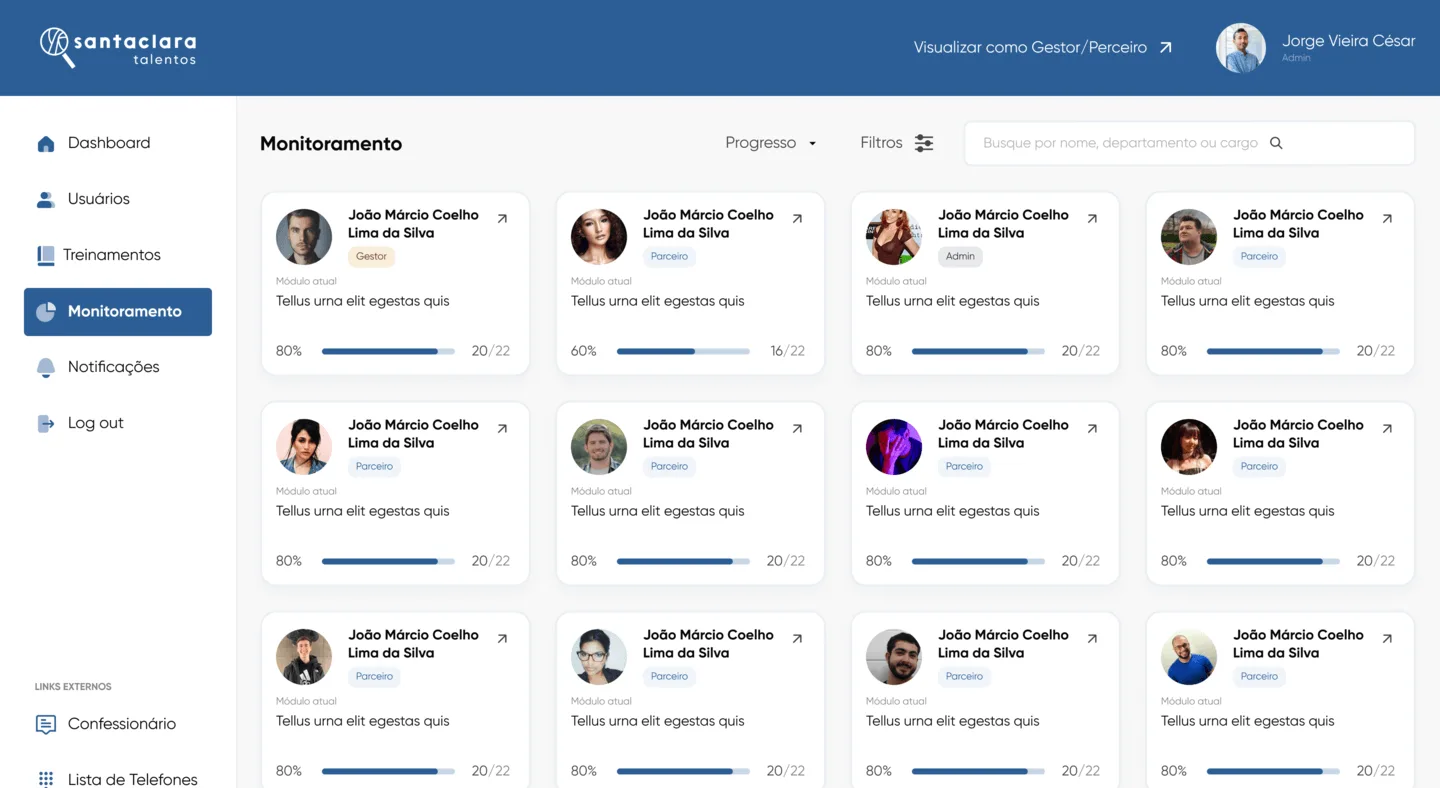Click the Log out door icon
This screenshot has height=788, width=1440.
click(46, 424)
